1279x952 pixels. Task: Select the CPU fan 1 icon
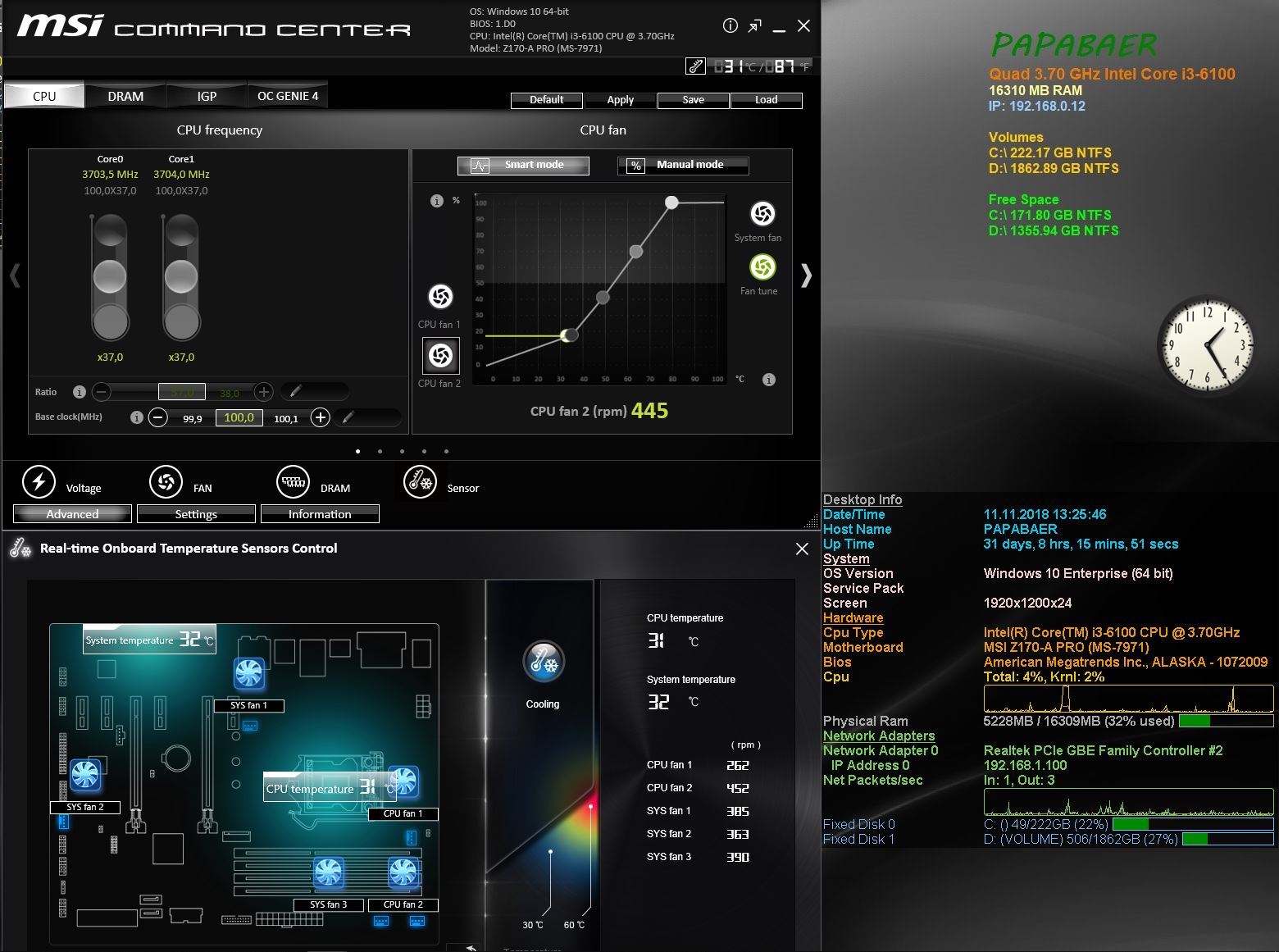tap(440, 297)
